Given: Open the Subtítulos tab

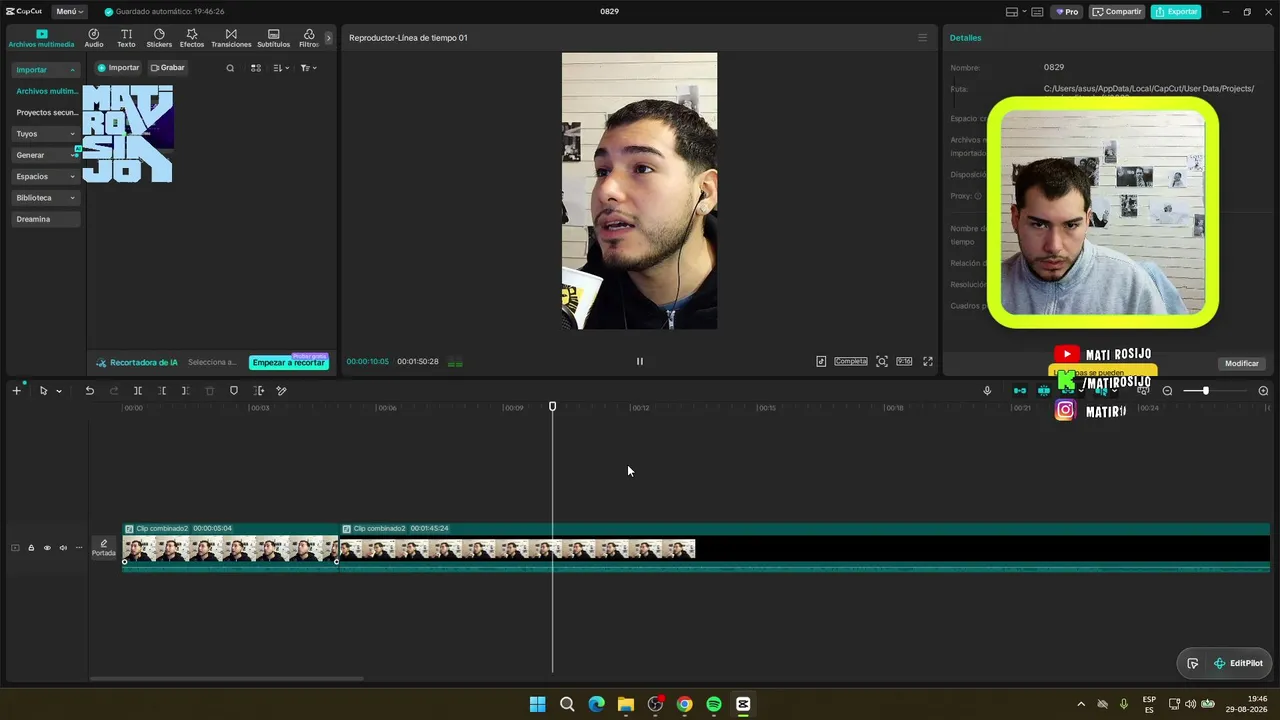Looking at the screenshot, I should [x=273, y=38].
